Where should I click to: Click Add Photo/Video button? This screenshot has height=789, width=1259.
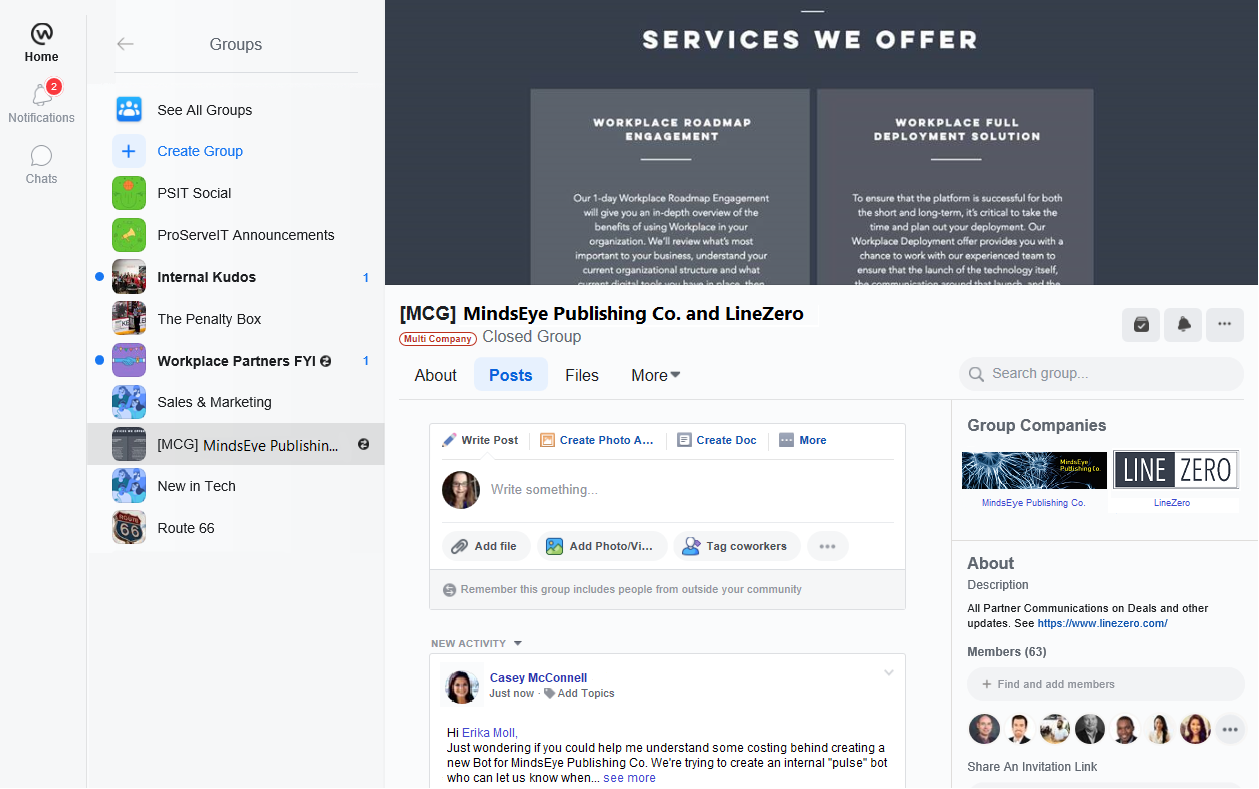(602, 546)
